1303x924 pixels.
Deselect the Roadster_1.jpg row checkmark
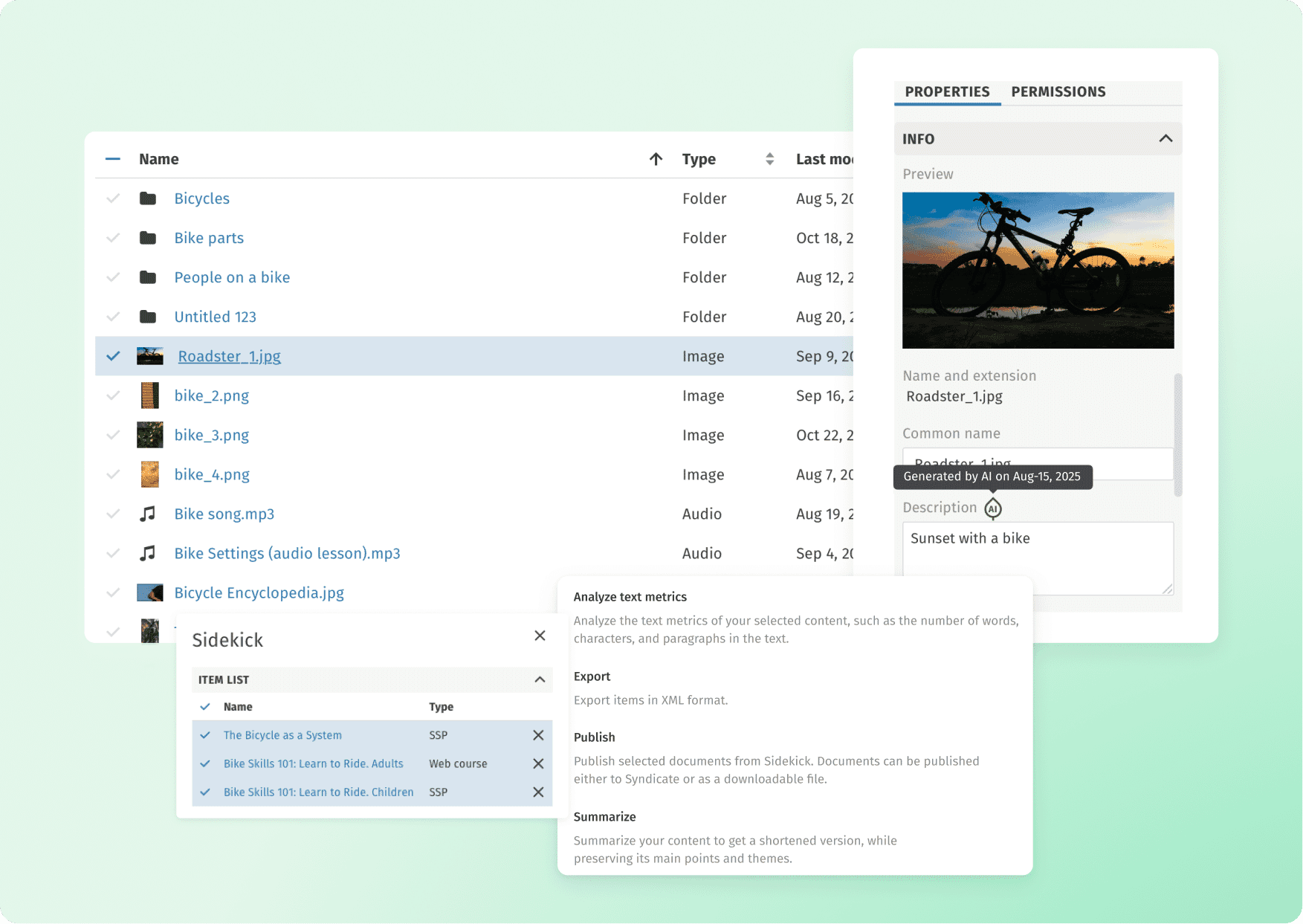click(113, 356)
